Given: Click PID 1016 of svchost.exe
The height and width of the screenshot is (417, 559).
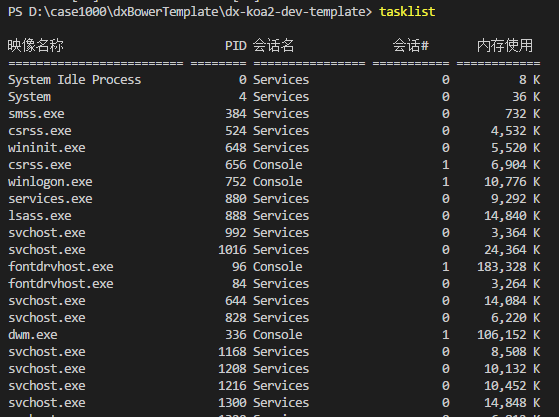Looking at the screenshot, I should pyautogui.click(x=232, y=249).
